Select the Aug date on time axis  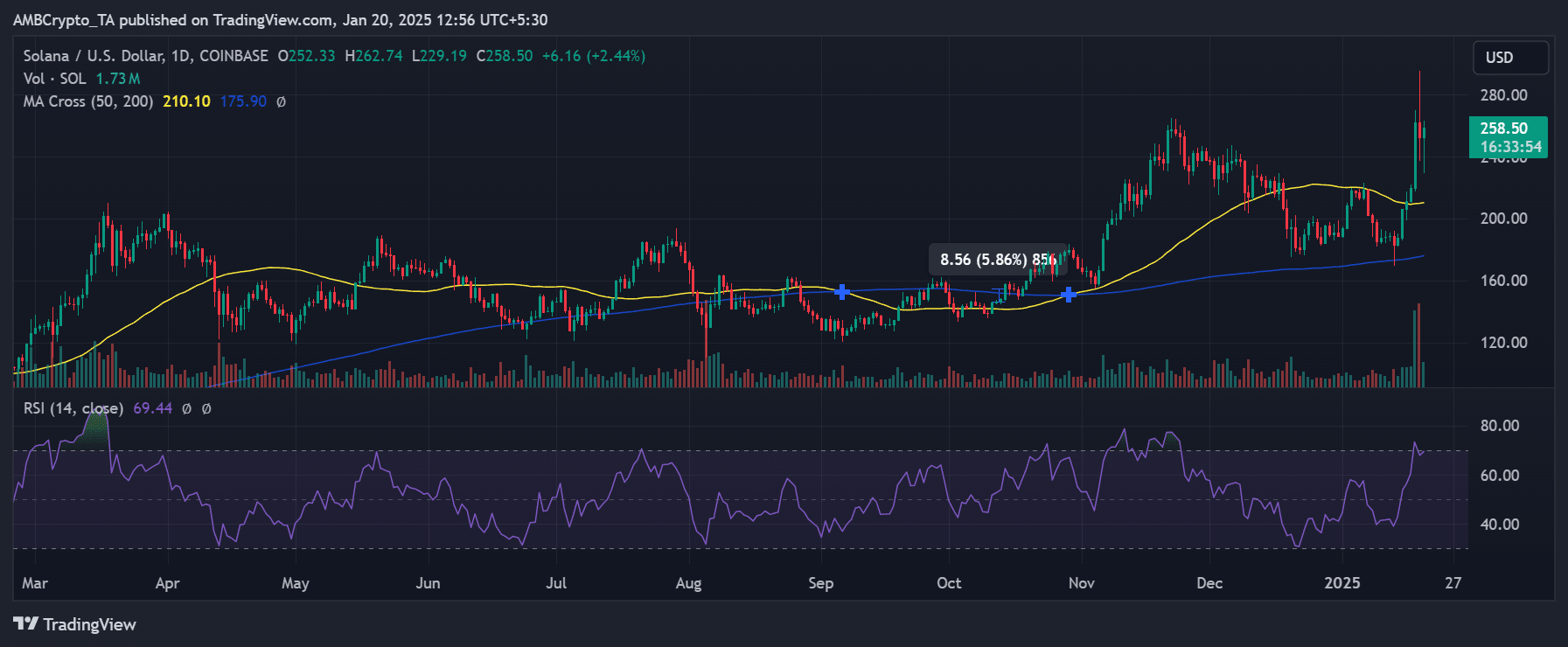pos(688,583)
